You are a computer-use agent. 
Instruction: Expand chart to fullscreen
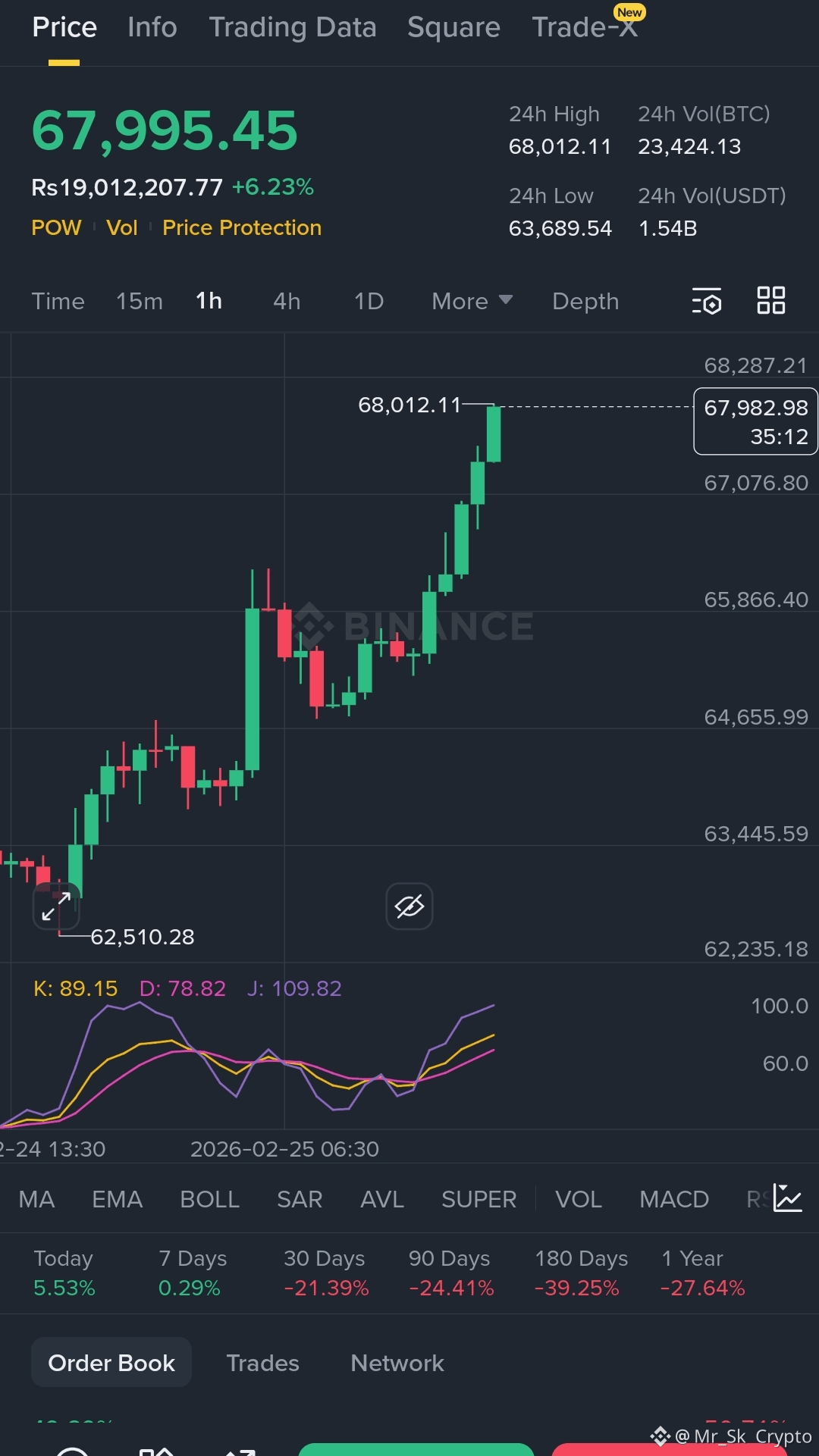click(56, 906)
